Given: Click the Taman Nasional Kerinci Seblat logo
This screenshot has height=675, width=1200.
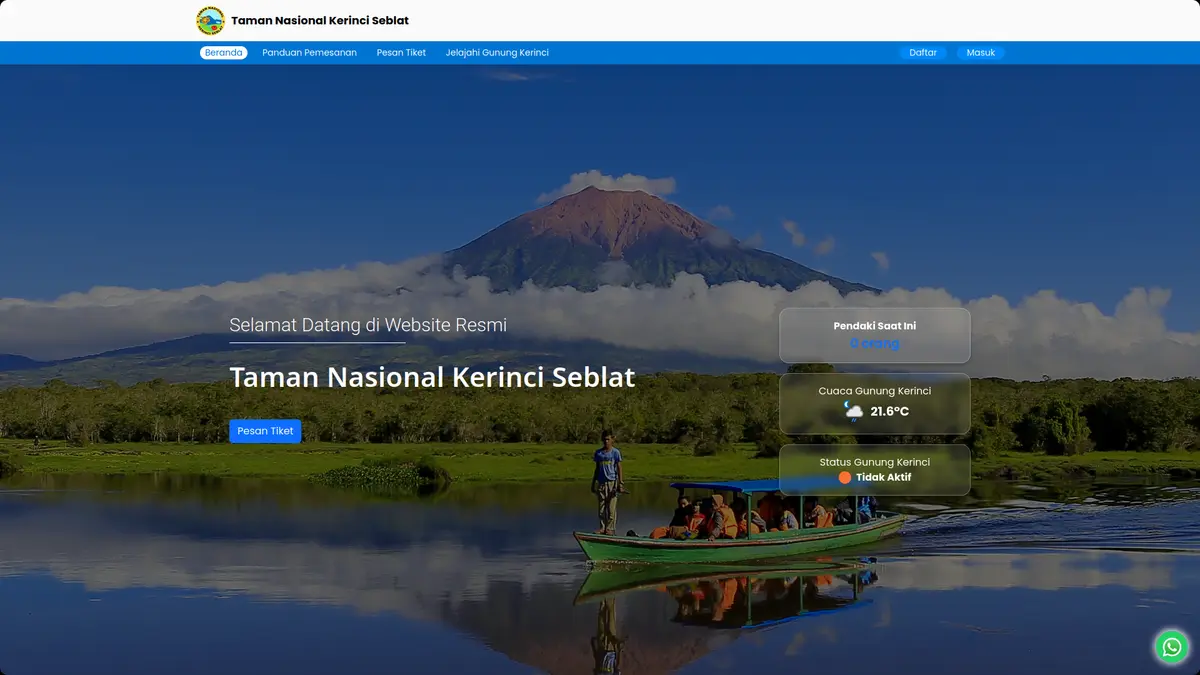Looking at the screenshot, I should 210,20.
